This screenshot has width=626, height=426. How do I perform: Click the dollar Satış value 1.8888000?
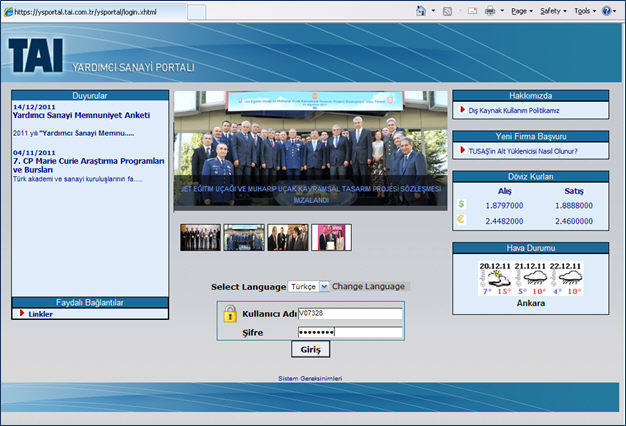pyautogui.click(x=574, y=206)
